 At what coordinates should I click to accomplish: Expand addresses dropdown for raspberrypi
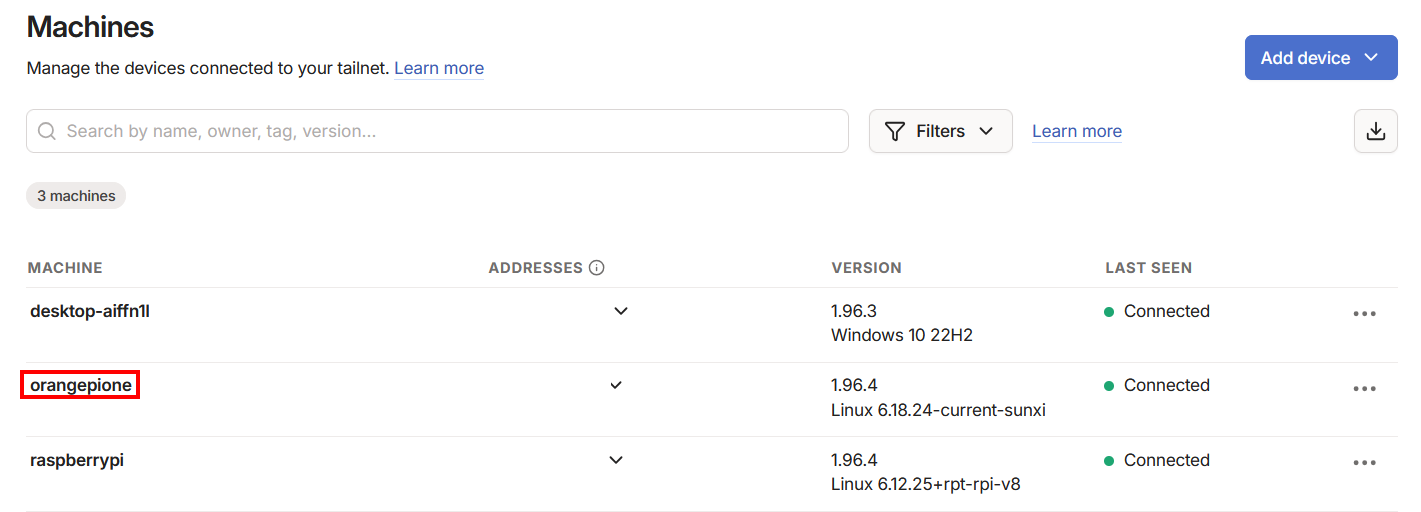click(616, 460)
